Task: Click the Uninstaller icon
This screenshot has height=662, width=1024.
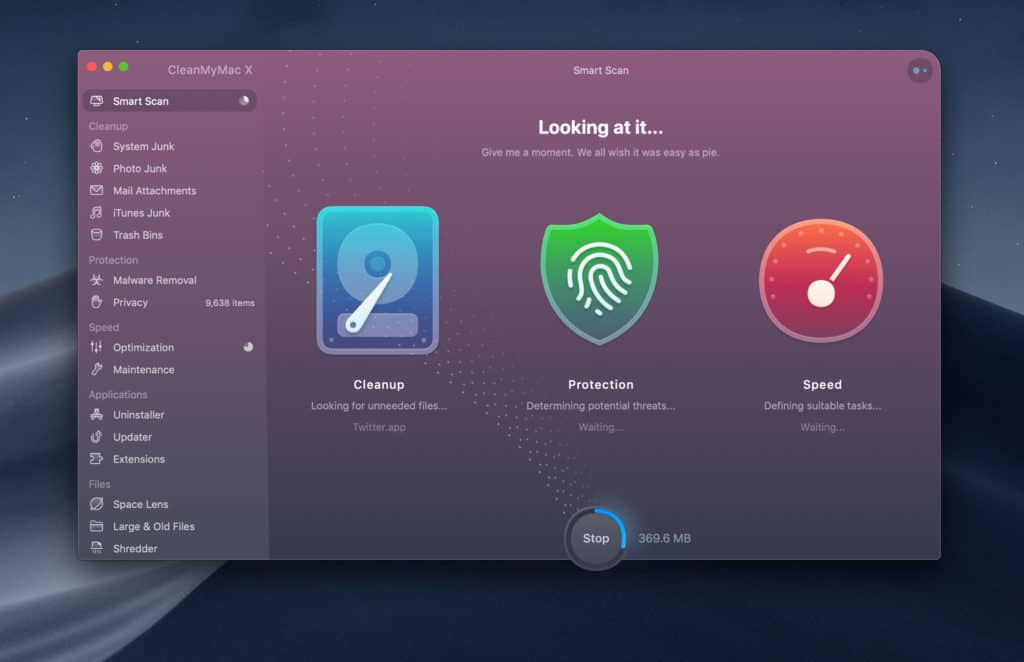Action: 97,414
